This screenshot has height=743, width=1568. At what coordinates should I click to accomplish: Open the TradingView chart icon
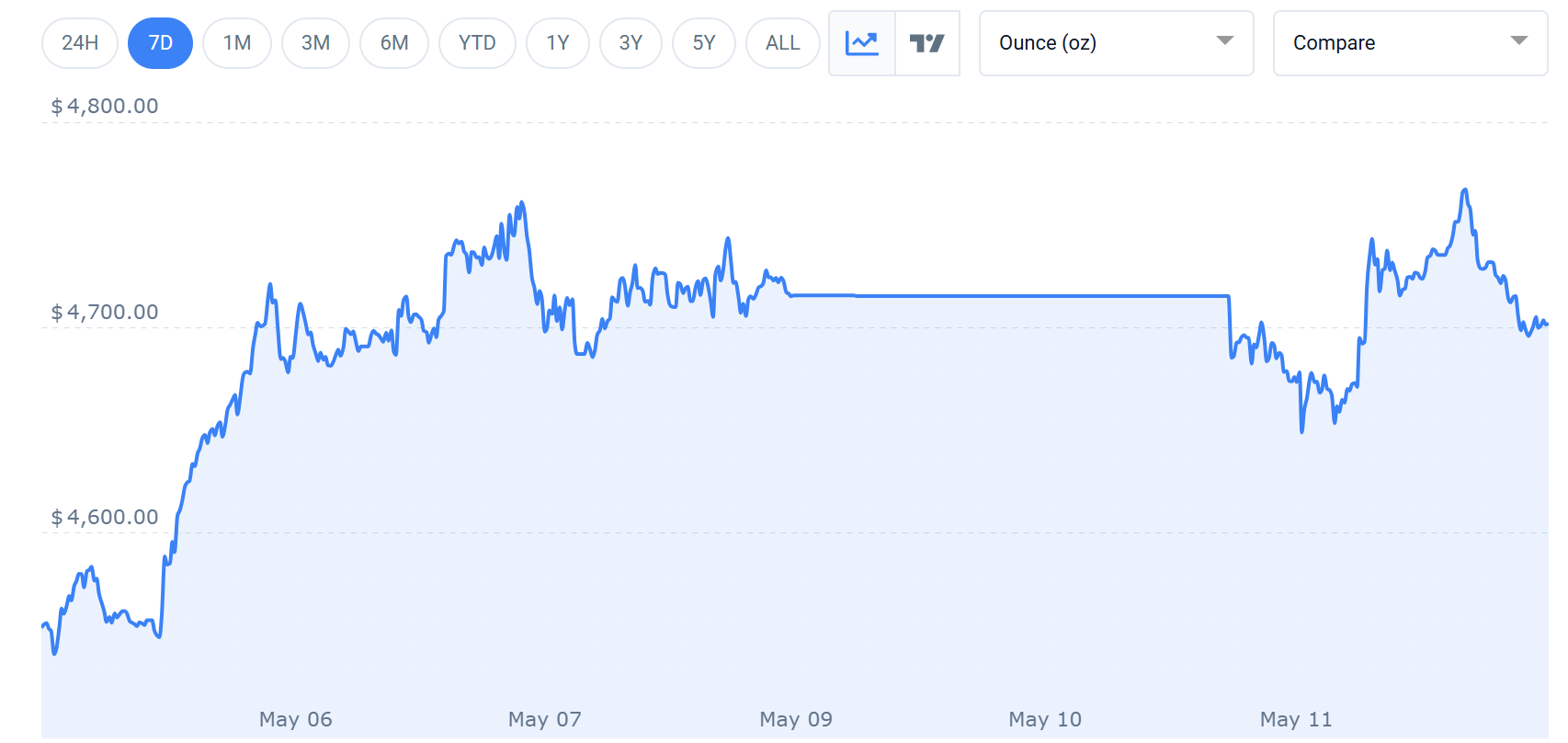927,43
